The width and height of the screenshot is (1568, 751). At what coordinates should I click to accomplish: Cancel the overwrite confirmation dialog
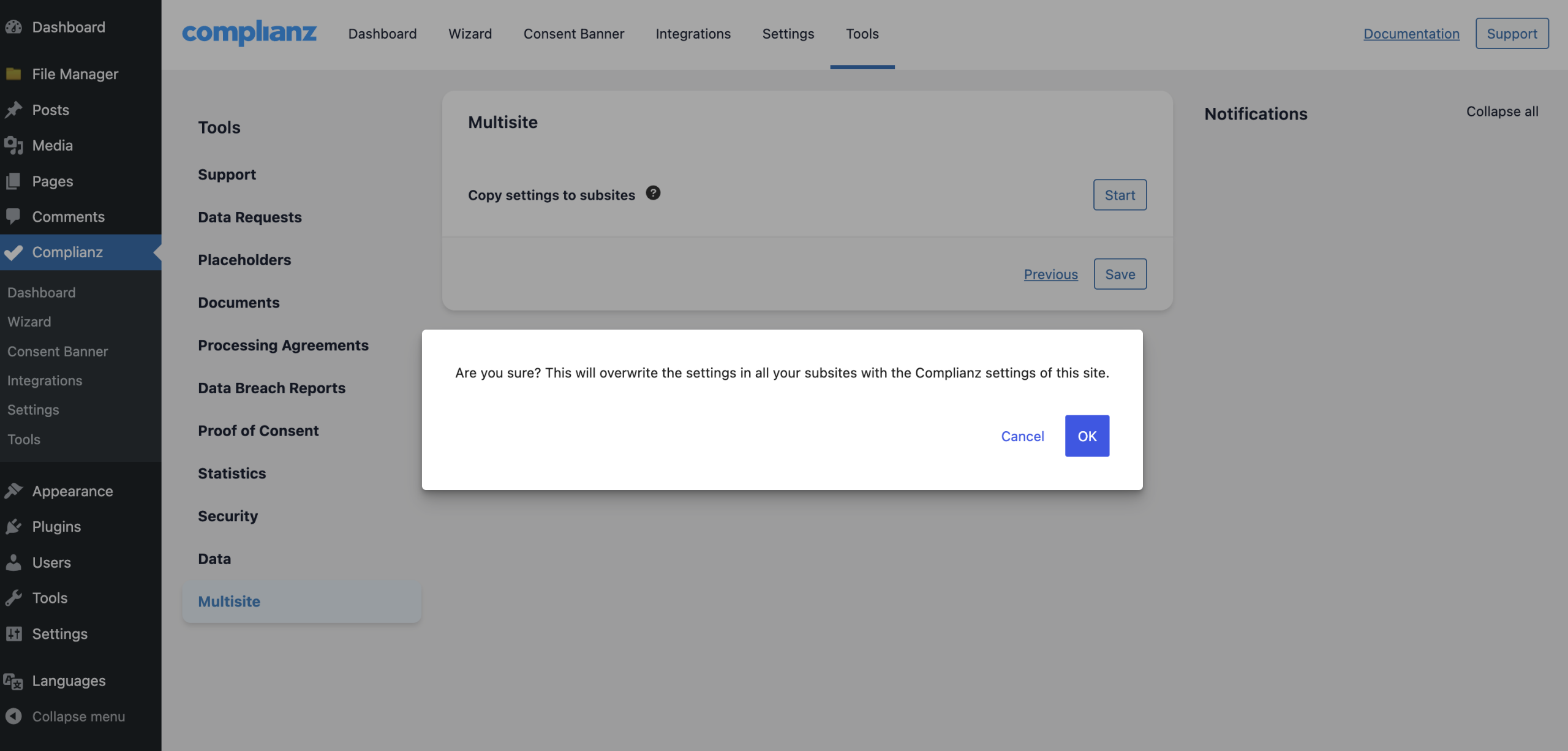click(1022, 436)
